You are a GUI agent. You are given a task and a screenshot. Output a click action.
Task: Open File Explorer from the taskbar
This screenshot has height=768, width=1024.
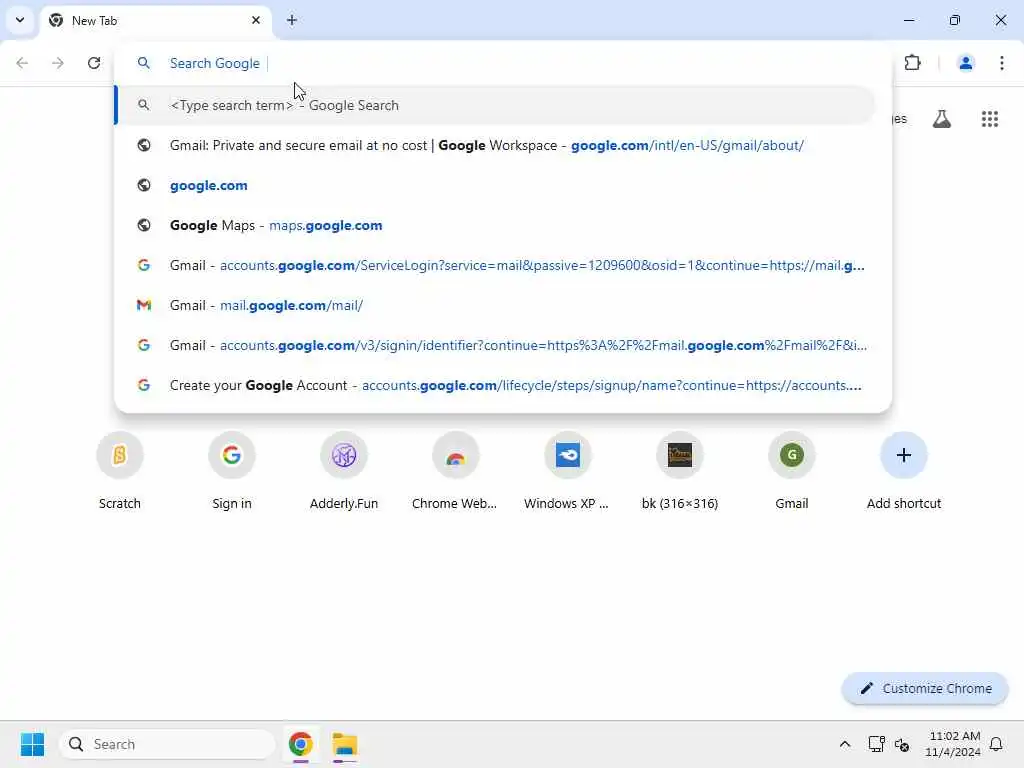point(345,744)
